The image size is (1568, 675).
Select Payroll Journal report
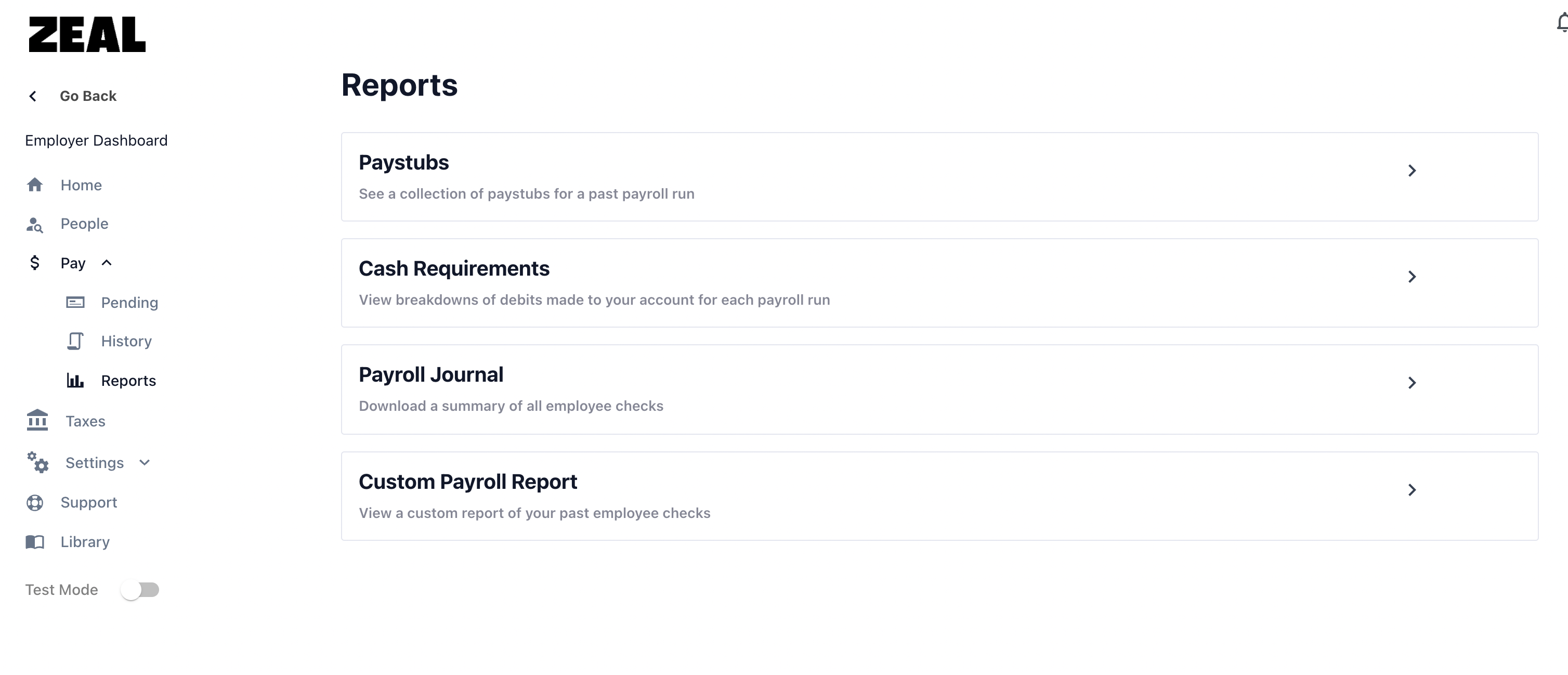[x=940, y=390]
